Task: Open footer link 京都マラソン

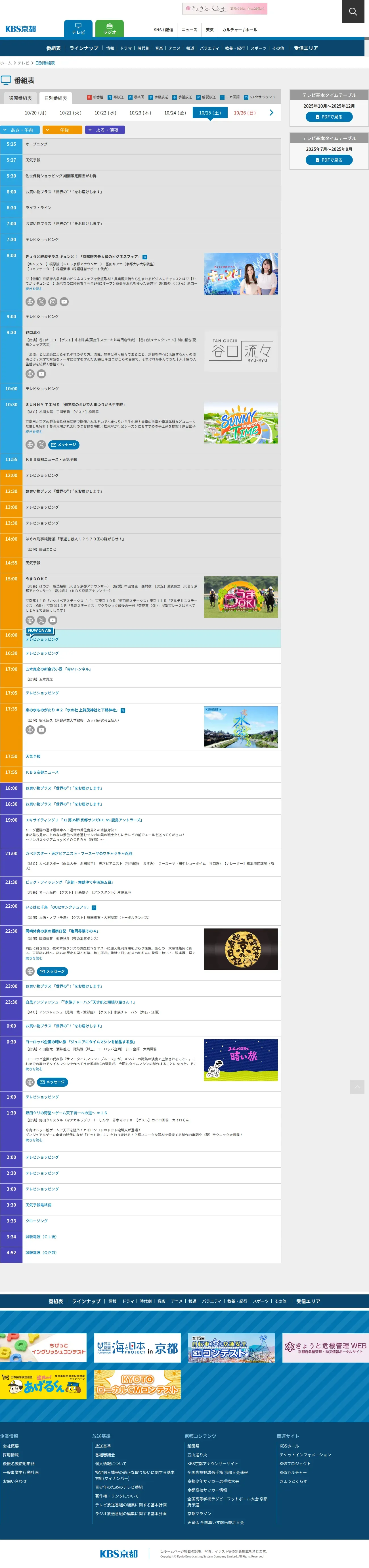Action: (x=199, y=1514)
